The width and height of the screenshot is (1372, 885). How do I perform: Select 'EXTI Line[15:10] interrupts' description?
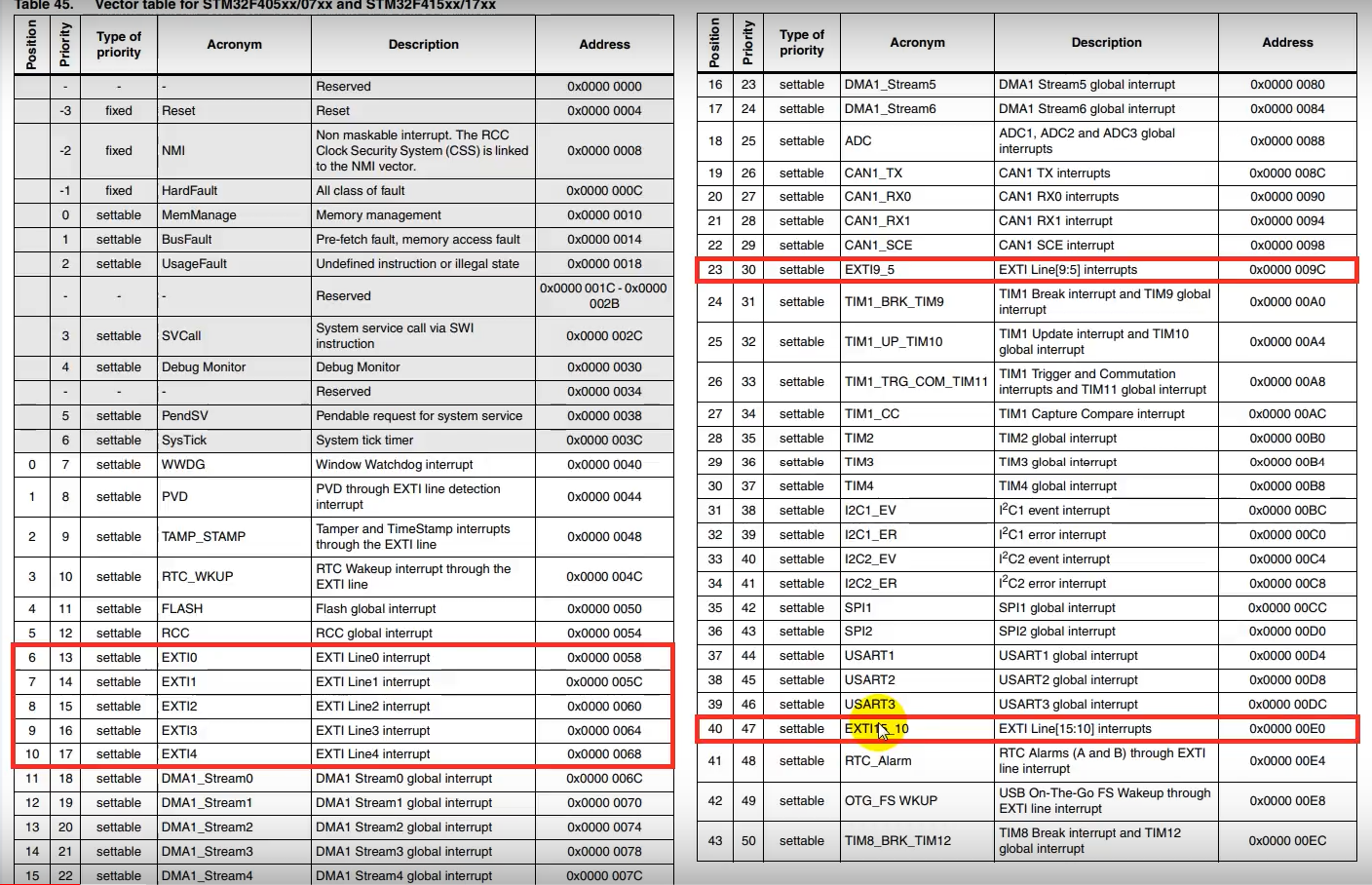click(1075, 728)
